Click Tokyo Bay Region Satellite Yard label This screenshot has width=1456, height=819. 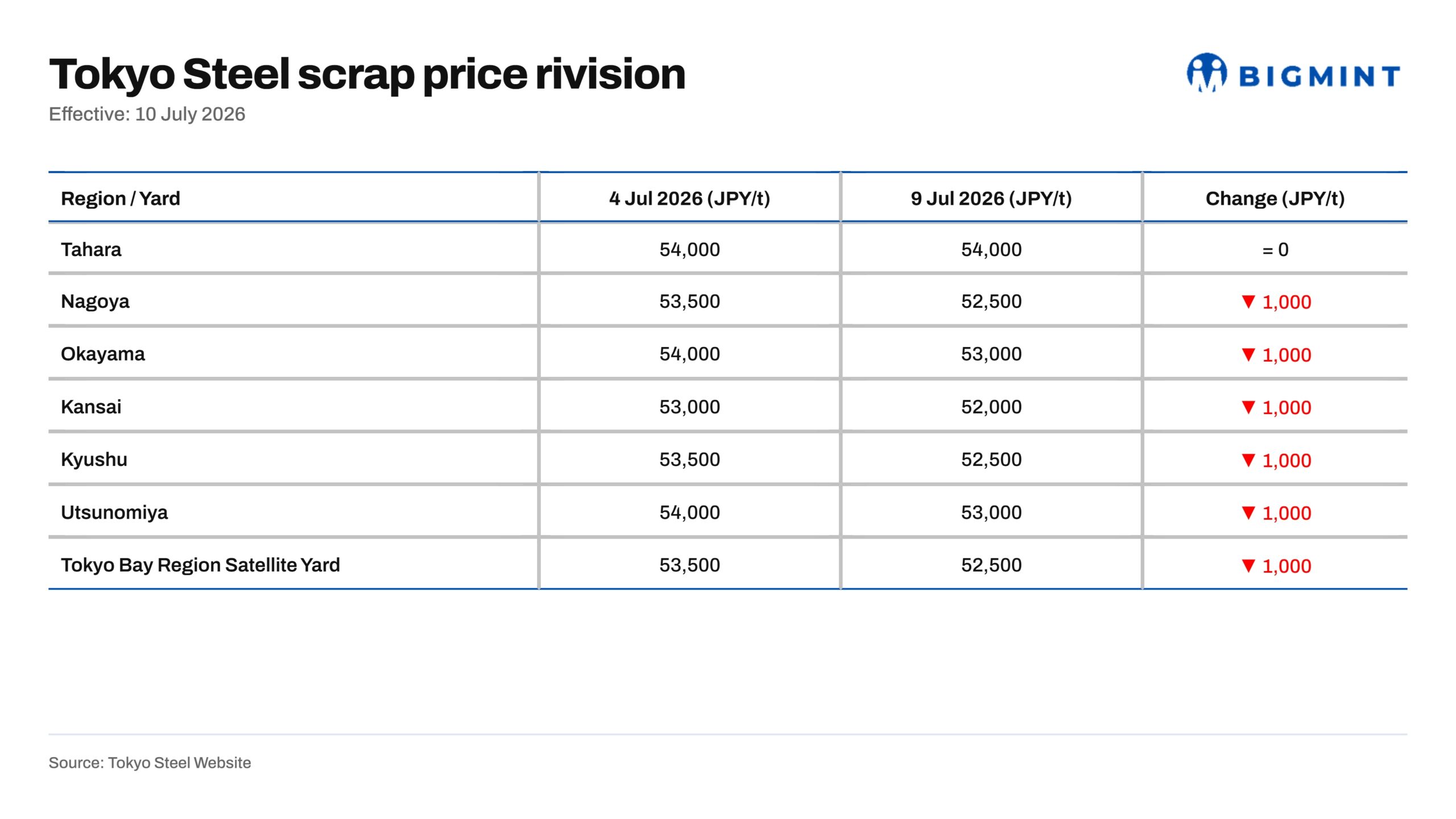click(x=200, y=565)
